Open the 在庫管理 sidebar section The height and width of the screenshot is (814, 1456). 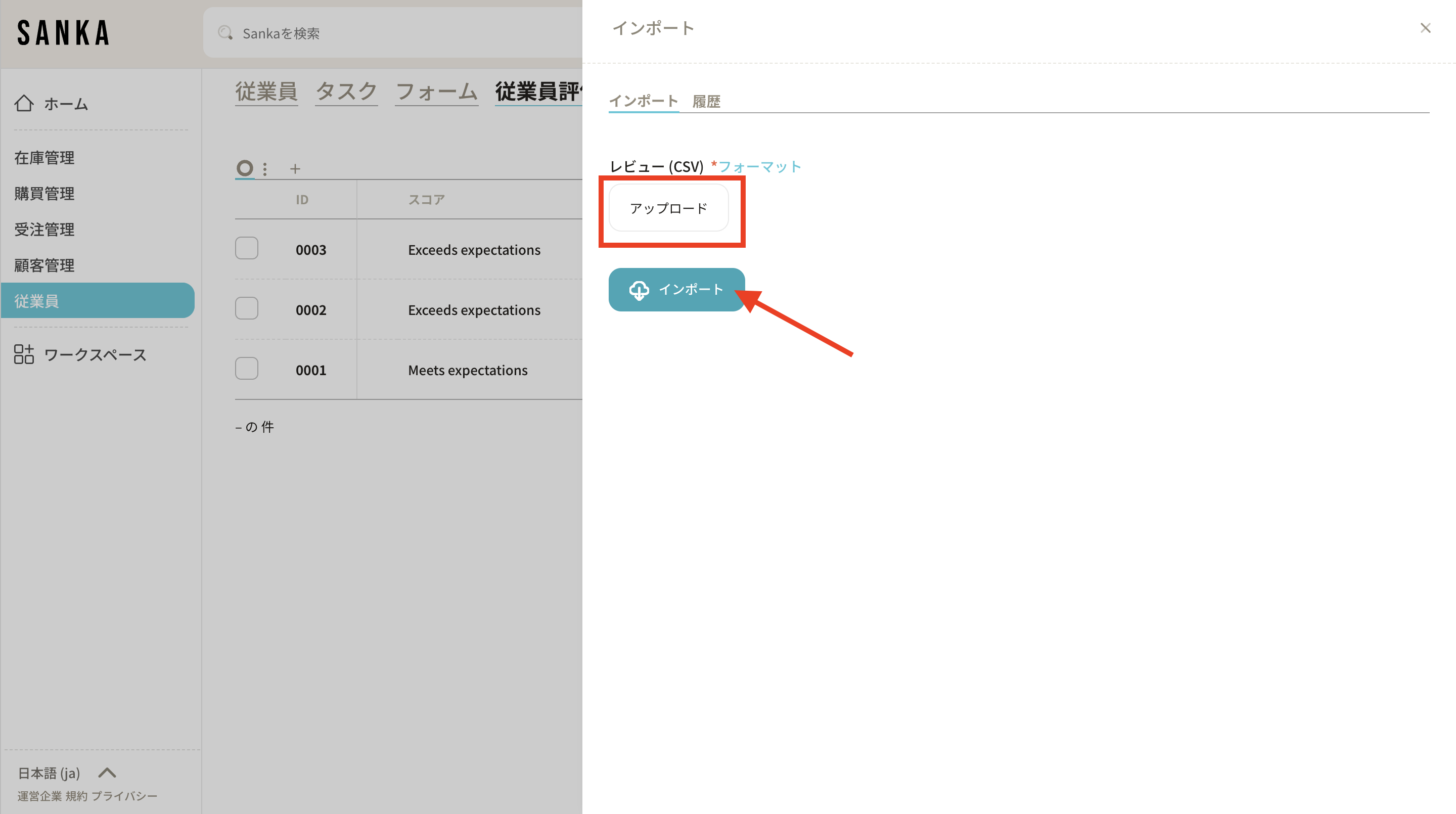click(x=44, y=158)
